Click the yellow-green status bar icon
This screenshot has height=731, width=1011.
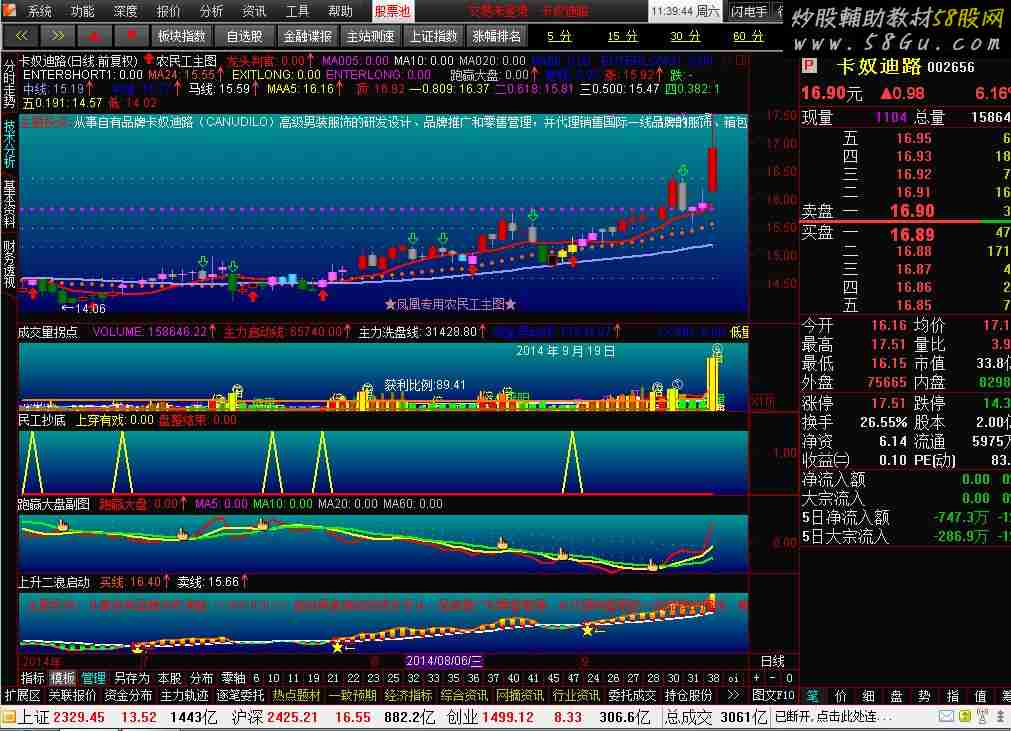click(965, 716)
